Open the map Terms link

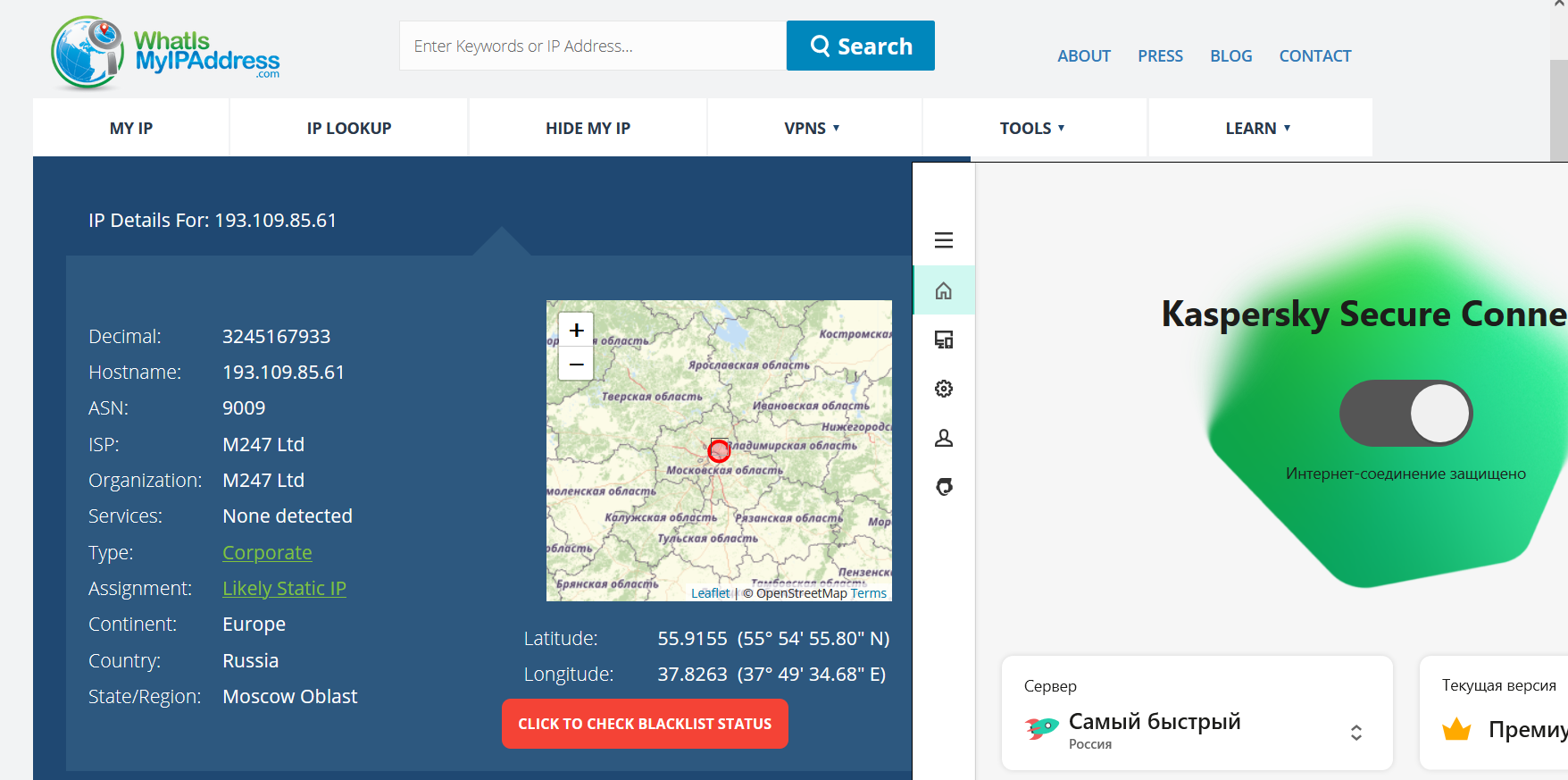coord(868,593)
